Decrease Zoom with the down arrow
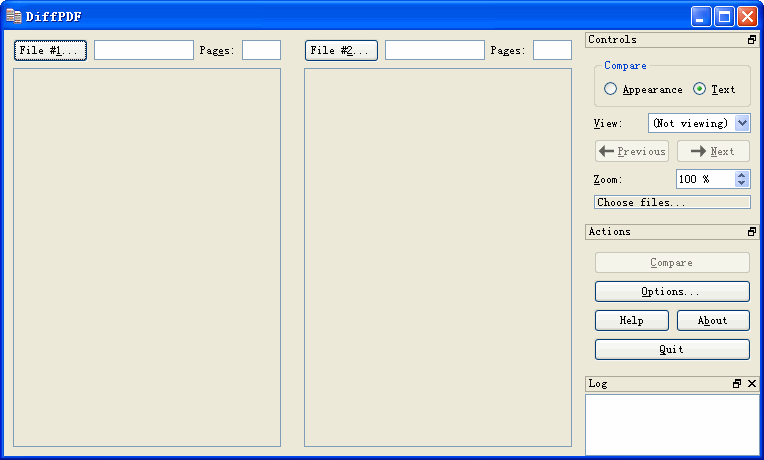The image size is (764, 460). tap(742, 183)
